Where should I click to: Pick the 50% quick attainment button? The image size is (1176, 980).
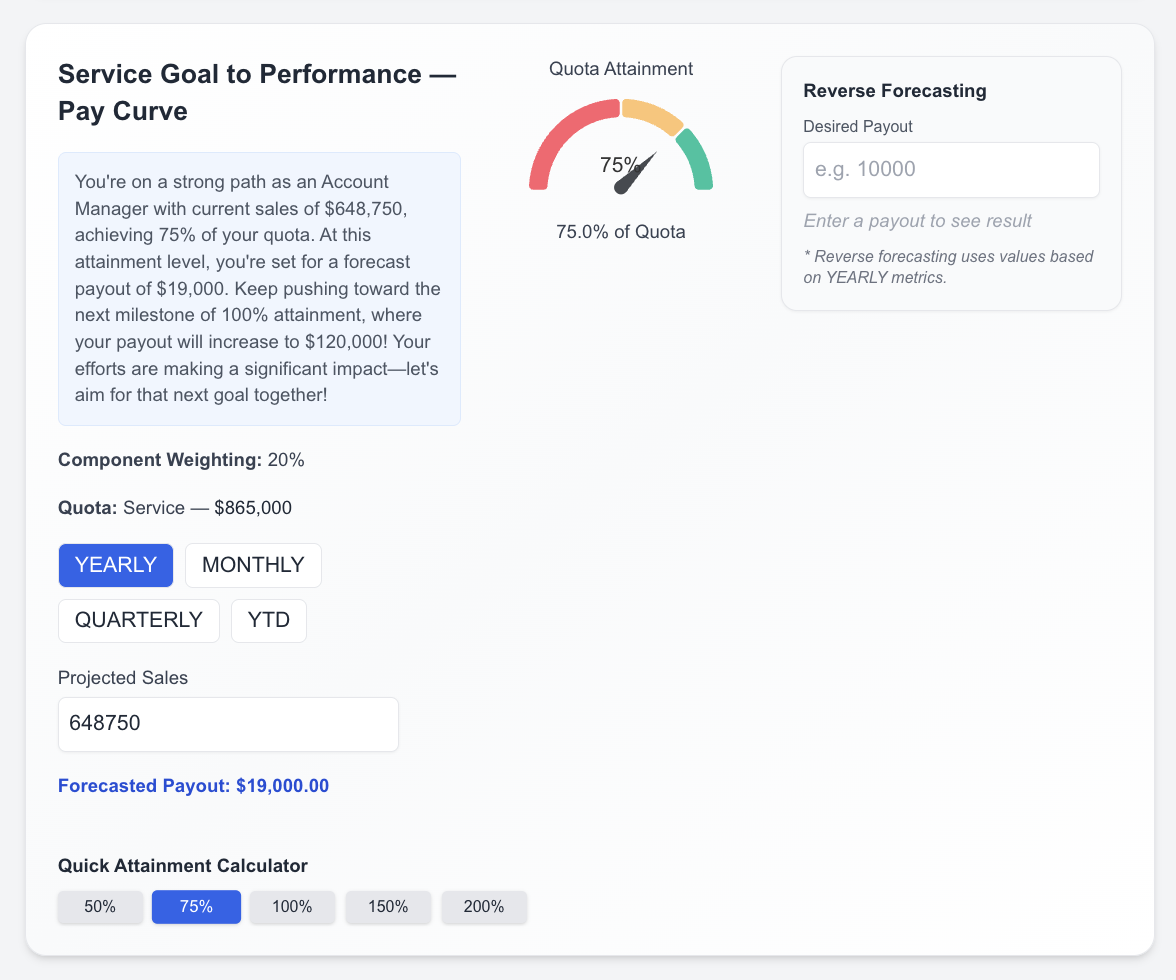click(x=100, y=907)
